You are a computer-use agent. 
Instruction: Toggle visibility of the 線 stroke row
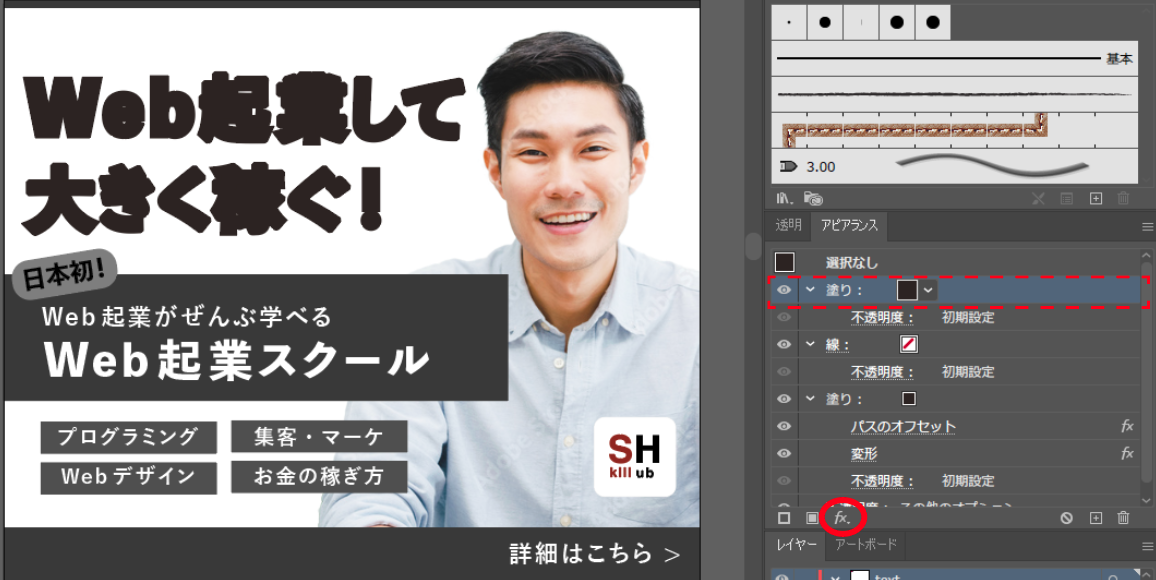pos(784,344)
